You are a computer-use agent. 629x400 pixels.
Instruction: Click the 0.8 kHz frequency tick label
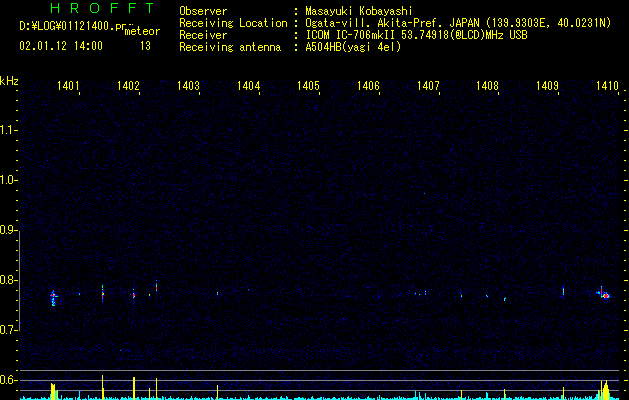(8, 280)
